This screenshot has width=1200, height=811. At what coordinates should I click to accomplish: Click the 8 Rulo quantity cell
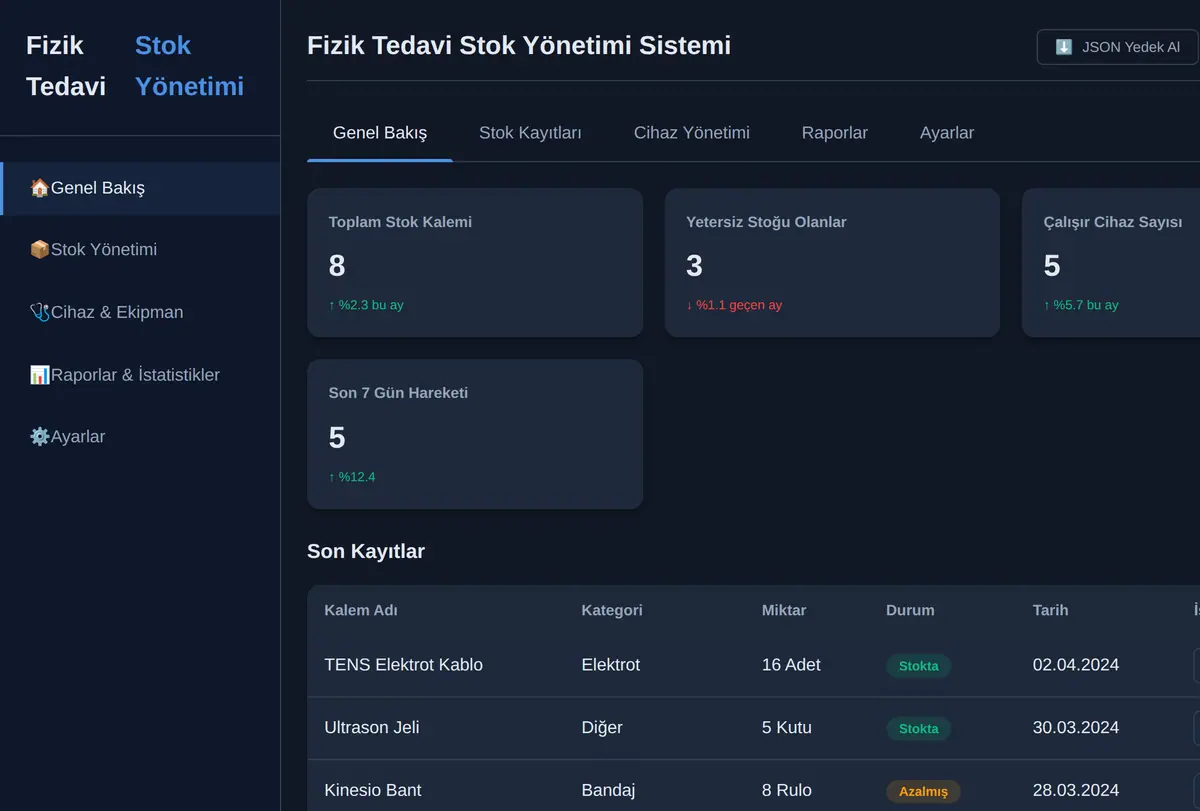pyautogui.click(x=787, y=790)
